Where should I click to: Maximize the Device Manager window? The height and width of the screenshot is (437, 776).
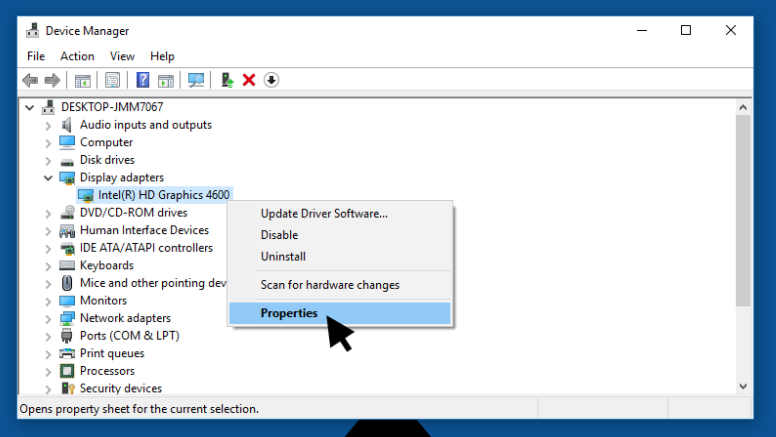686,30
